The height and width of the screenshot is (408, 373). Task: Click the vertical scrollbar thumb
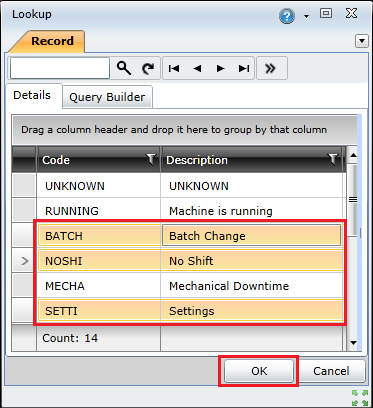(x=352, y=199)
